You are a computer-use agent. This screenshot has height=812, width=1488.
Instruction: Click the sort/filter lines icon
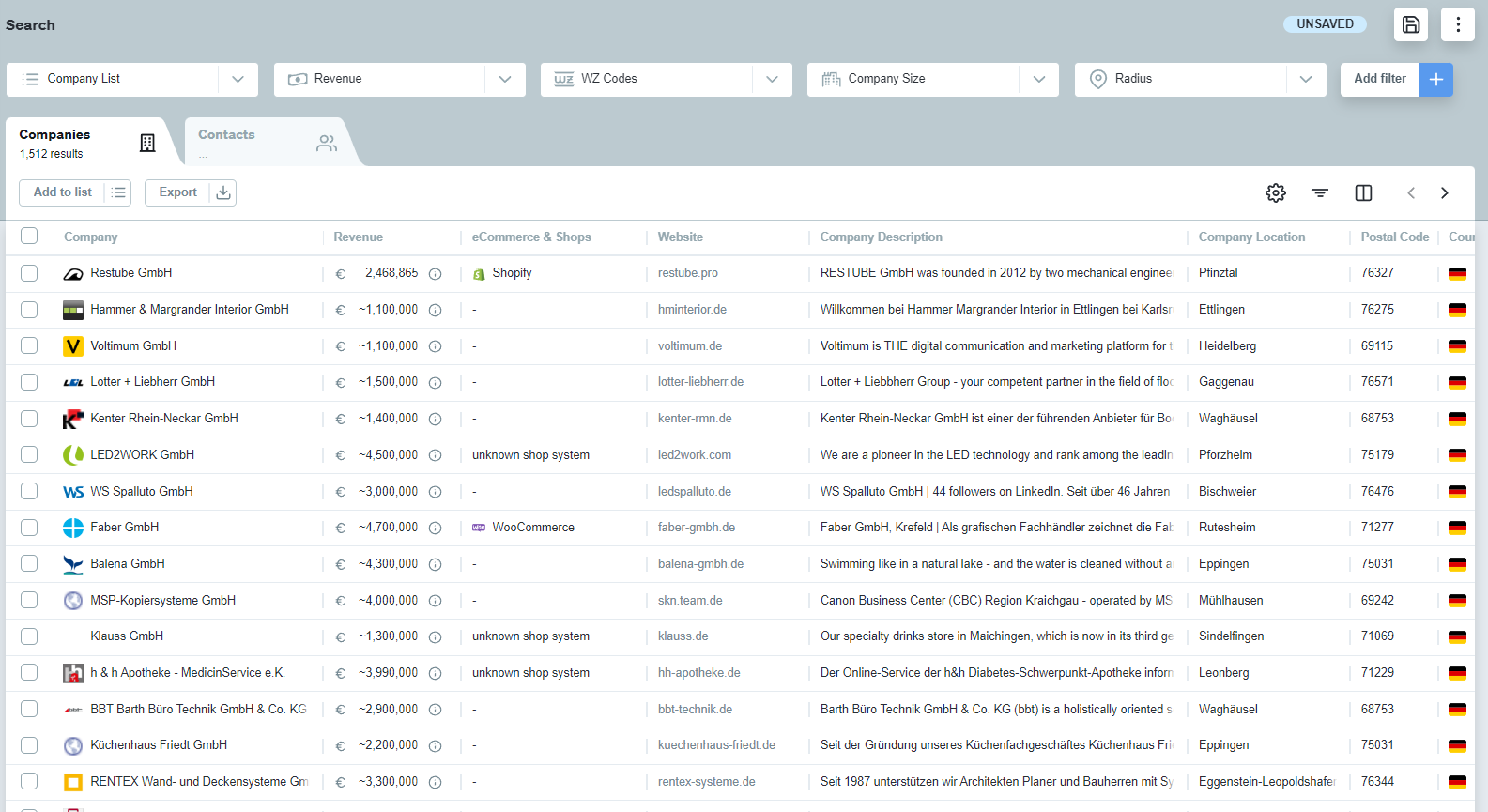pyautogui.click(x=1320, y=192)
